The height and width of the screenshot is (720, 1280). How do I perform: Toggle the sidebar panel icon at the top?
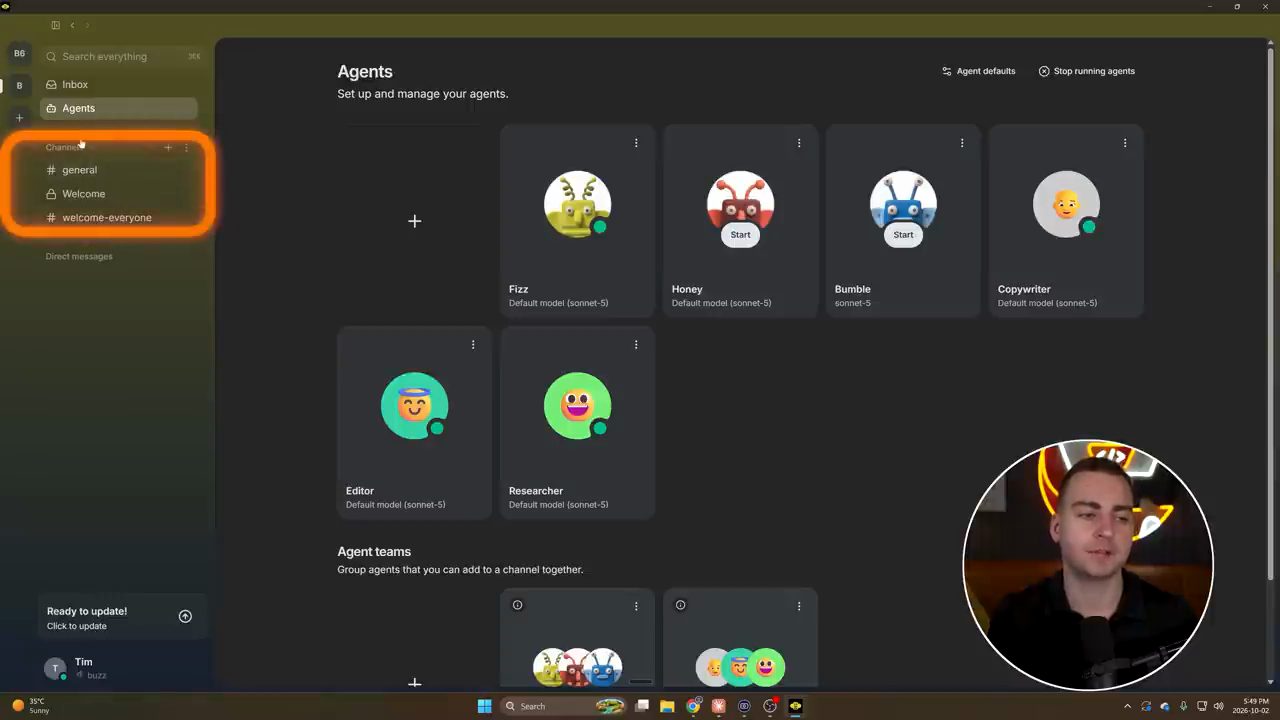[x=55, y=25]
